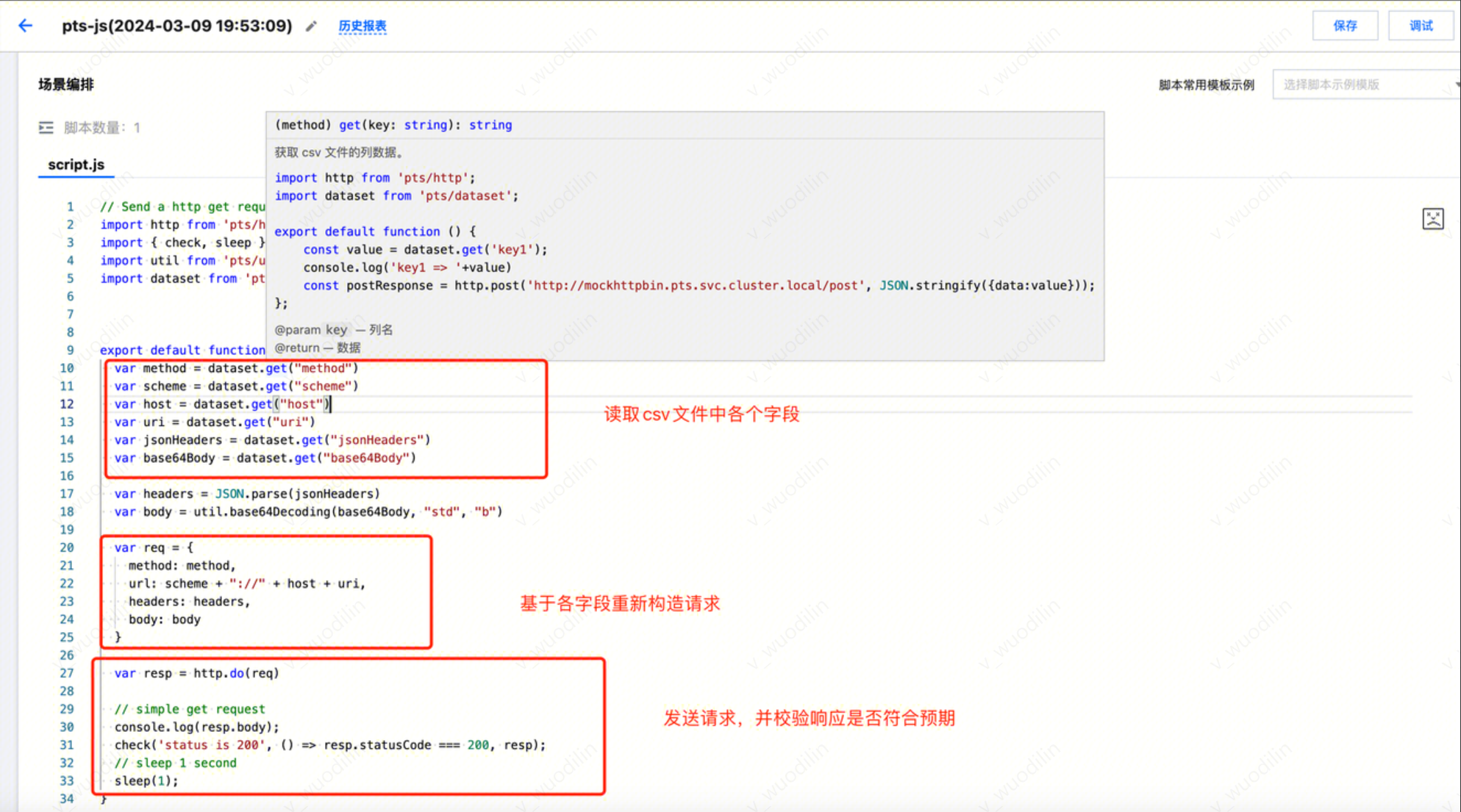This screenshot has height=812, width=1461.
Task: Click the back arrow icon
Action: 26,26
